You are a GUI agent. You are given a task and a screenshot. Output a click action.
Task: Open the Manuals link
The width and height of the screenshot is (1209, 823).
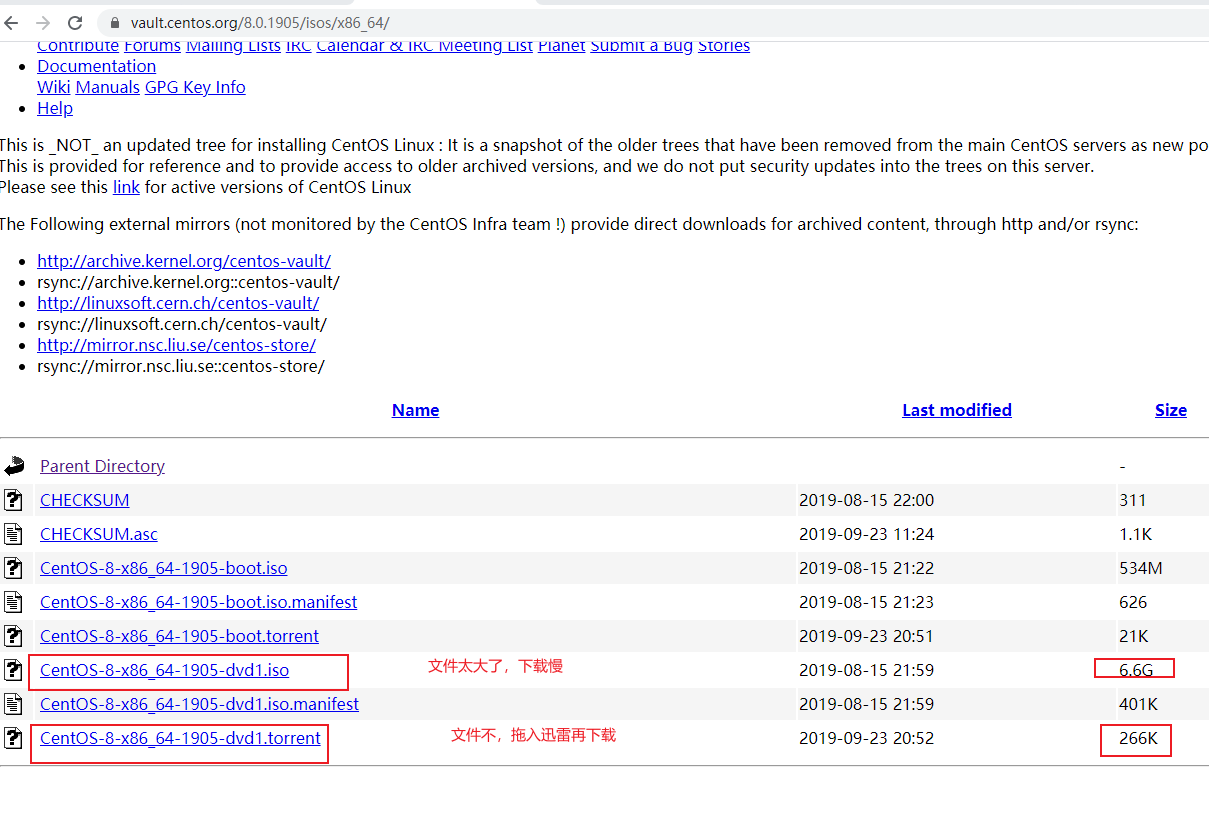pyautogui.click(x=108, y=87)
